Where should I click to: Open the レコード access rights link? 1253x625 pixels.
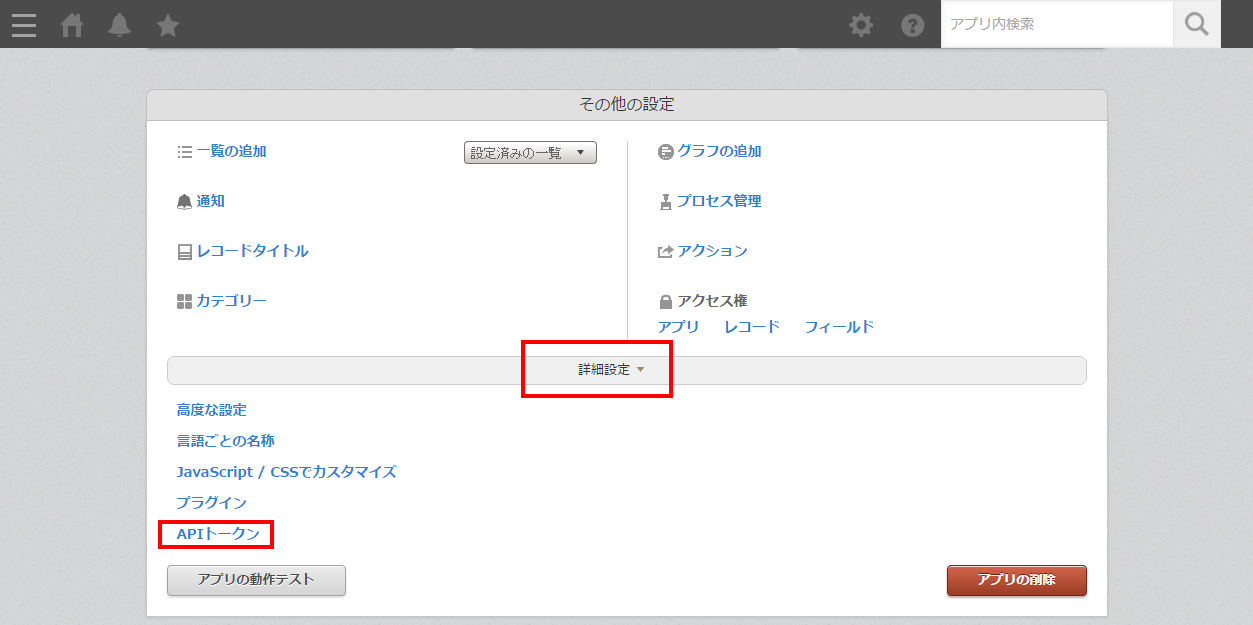click(751, 327)
